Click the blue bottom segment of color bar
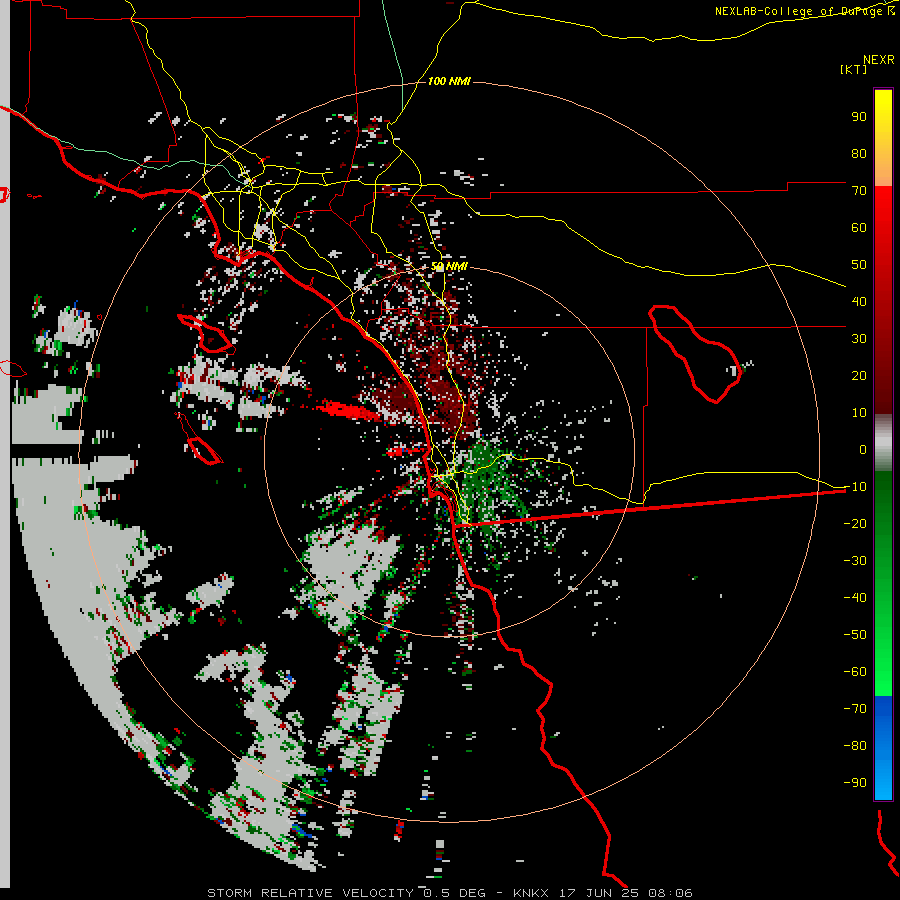The height and width of the screenshot is (900, 900). coord(883,747)
